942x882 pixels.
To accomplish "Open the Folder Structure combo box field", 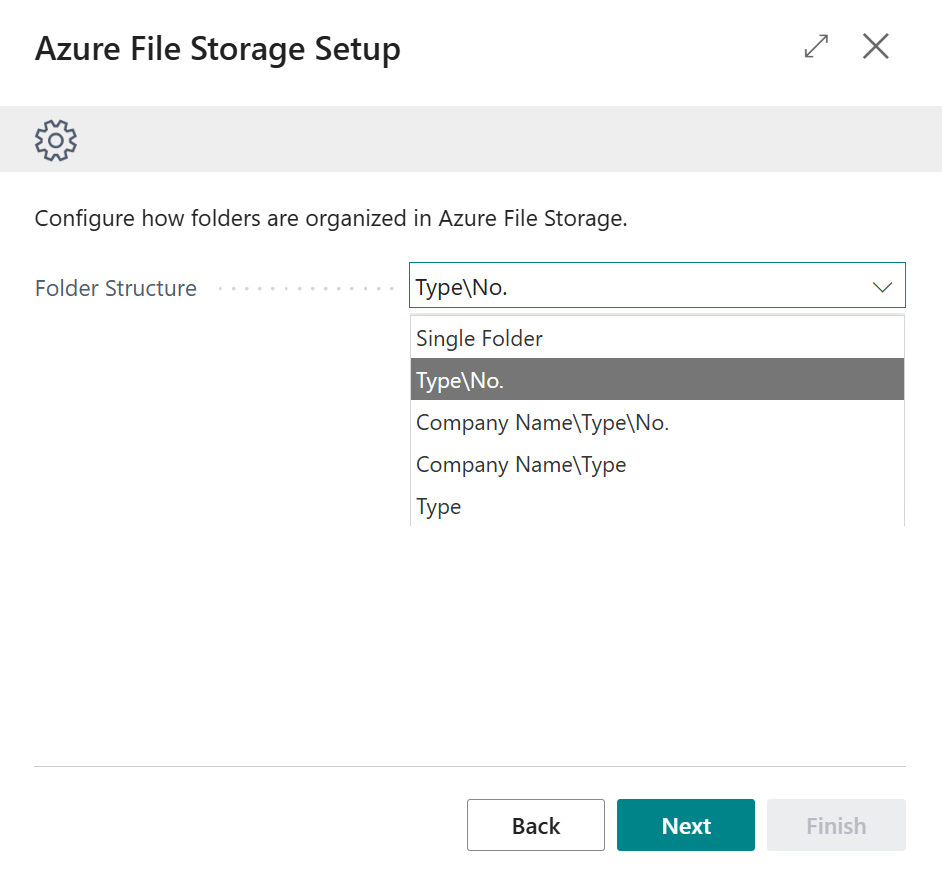I will (640, 287).
